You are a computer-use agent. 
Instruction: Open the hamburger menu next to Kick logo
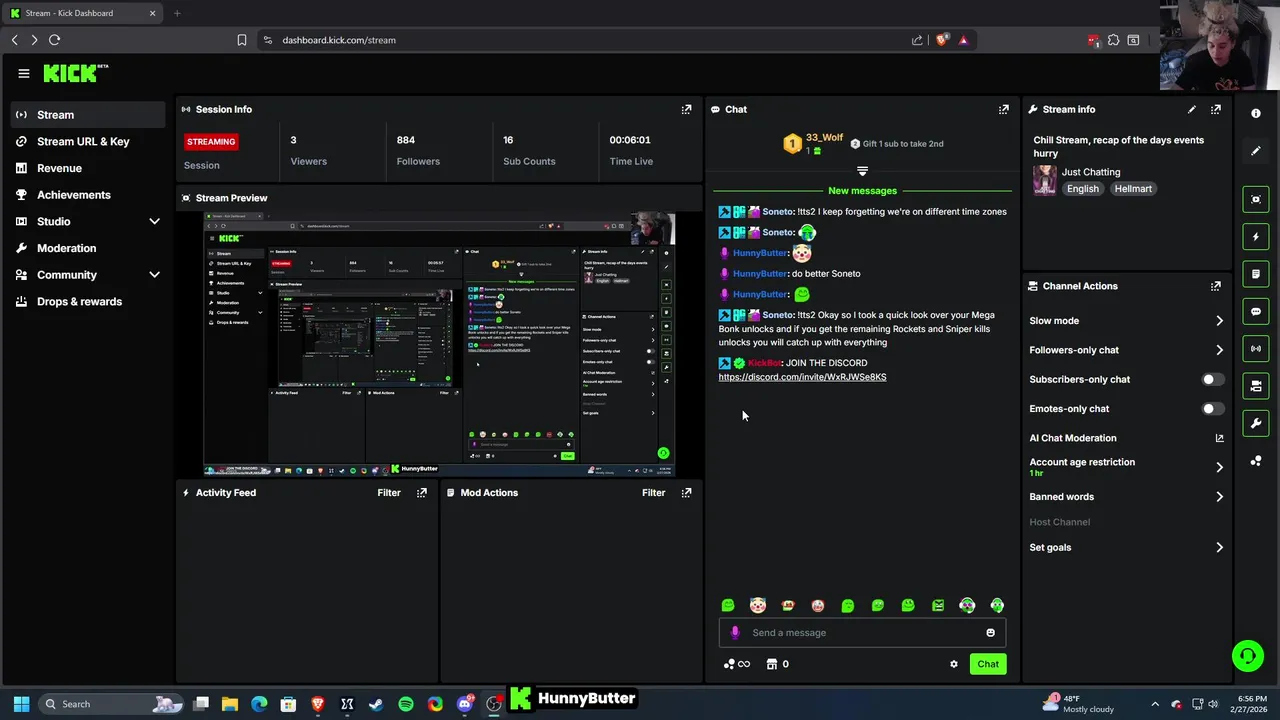point(24,73)
